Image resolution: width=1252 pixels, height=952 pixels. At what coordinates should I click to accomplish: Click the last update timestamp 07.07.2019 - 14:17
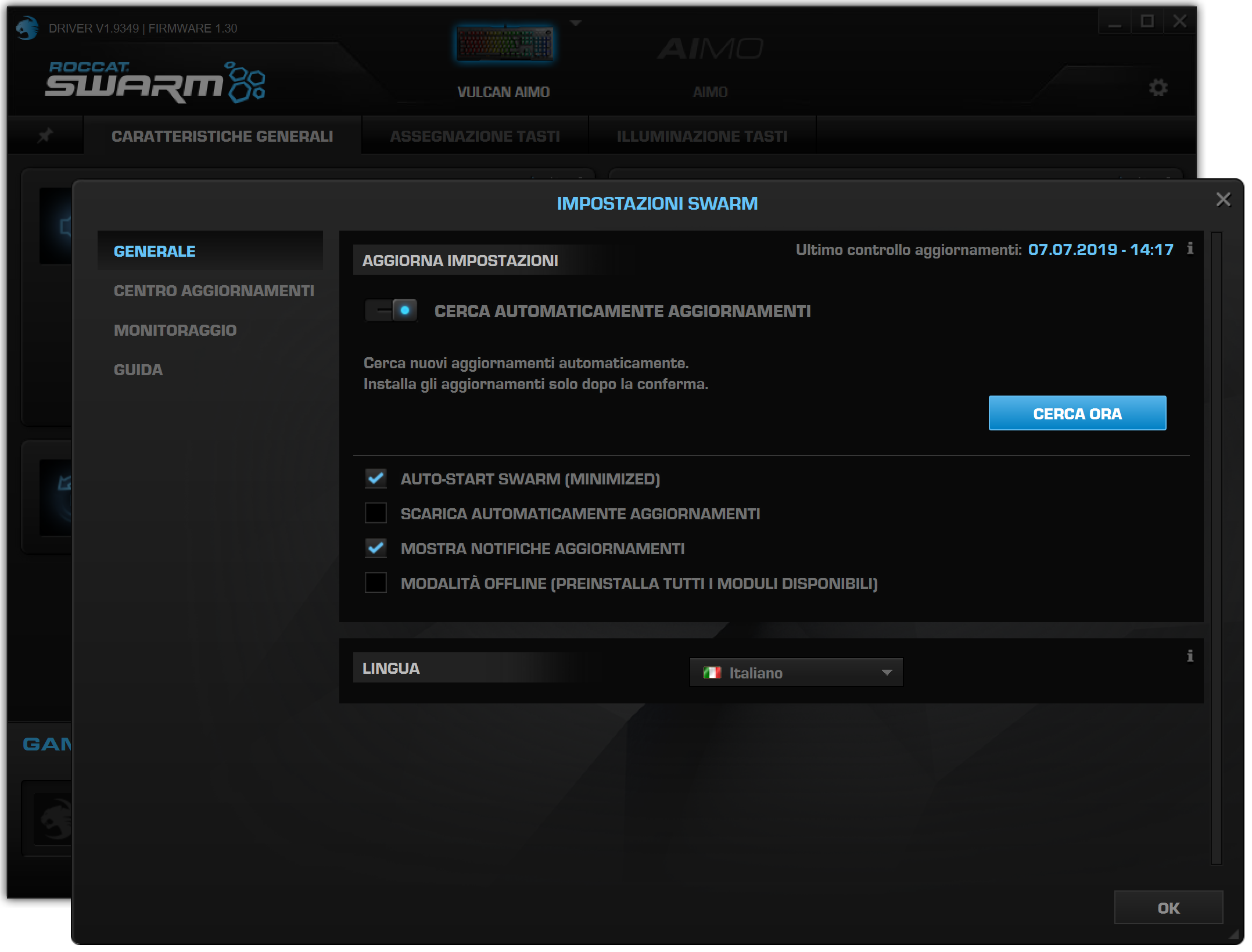[1100, 250]
